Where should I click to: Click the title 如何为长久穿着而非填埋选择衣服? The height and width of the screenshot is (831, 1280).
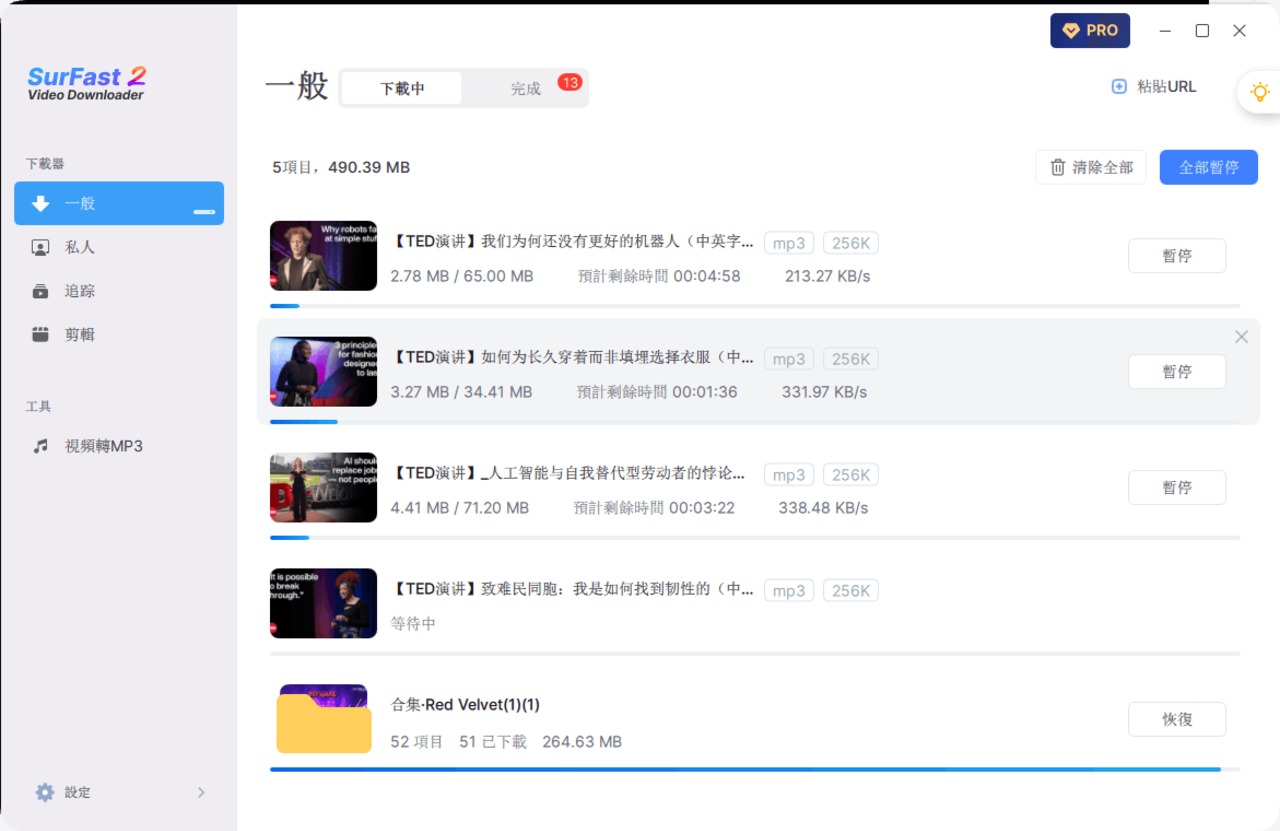pos(572,357)
